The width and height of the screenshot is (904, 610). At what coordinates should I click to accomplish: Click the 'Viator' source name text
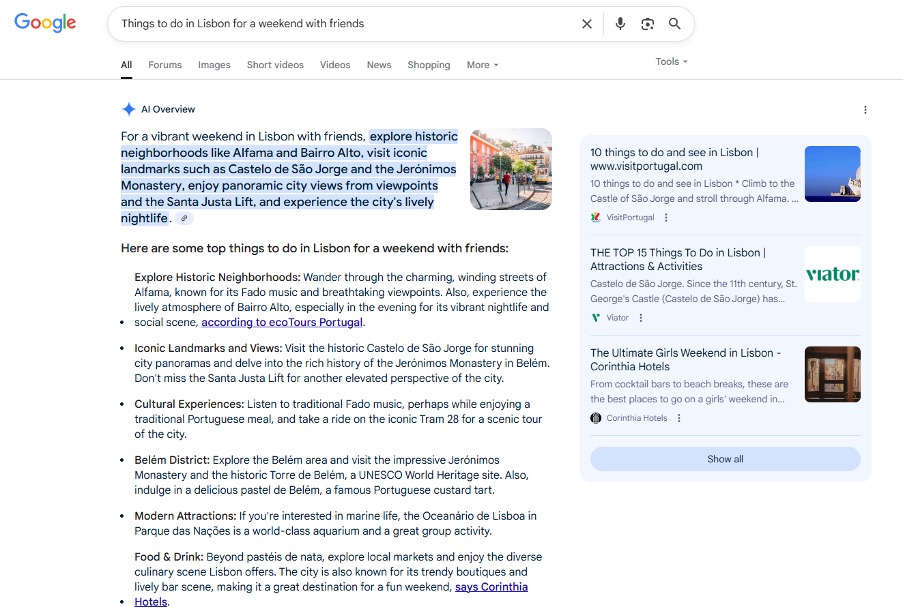tap(617, 318)
